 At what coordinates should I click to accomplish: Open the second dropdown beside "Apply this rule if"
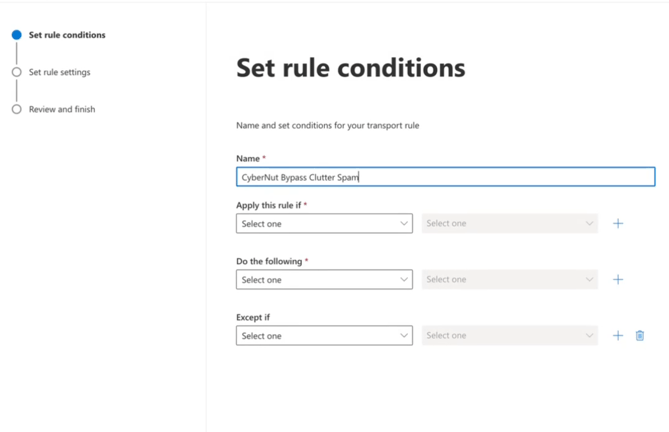click(510, 224)
